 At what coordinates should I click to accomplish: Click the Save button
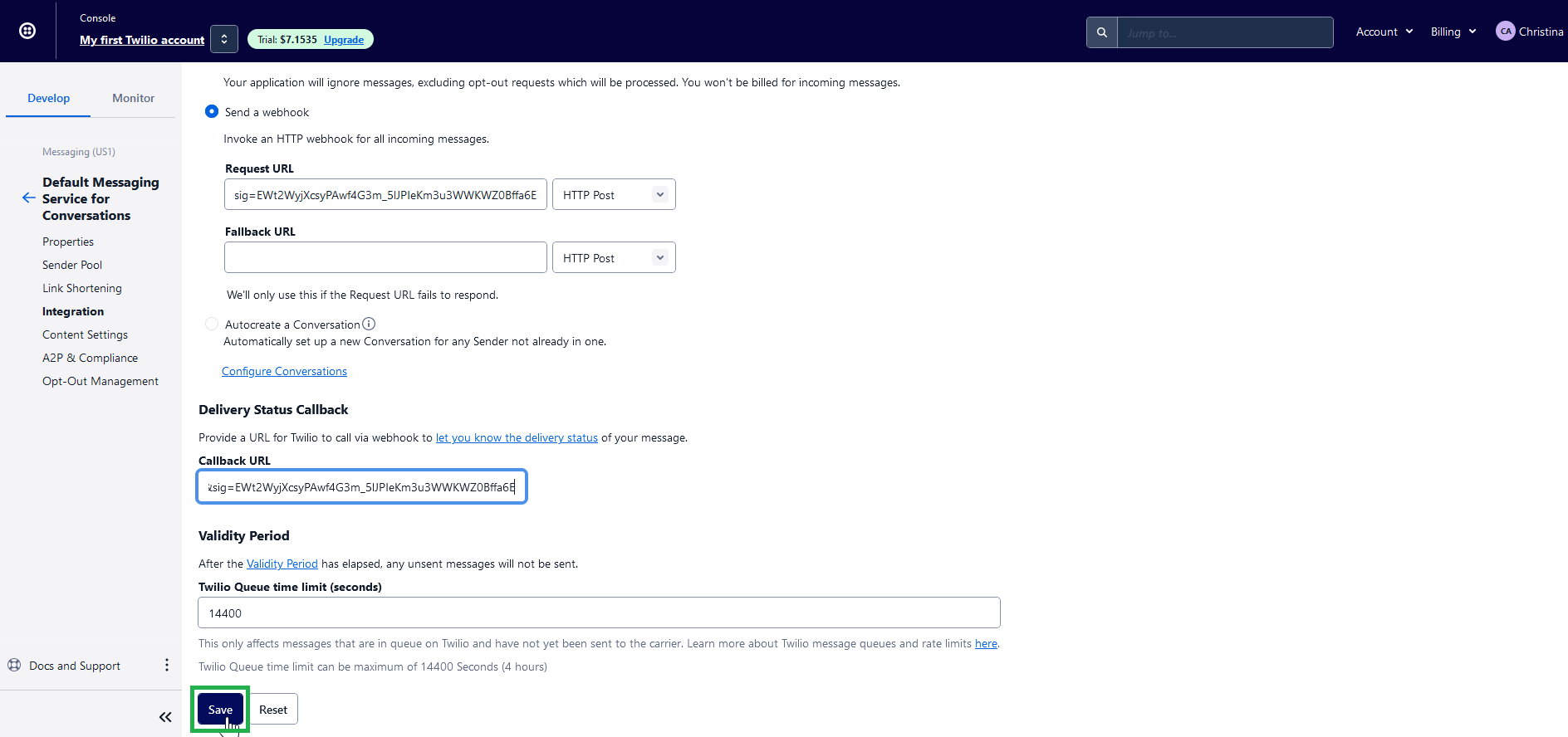pos(220,710)
